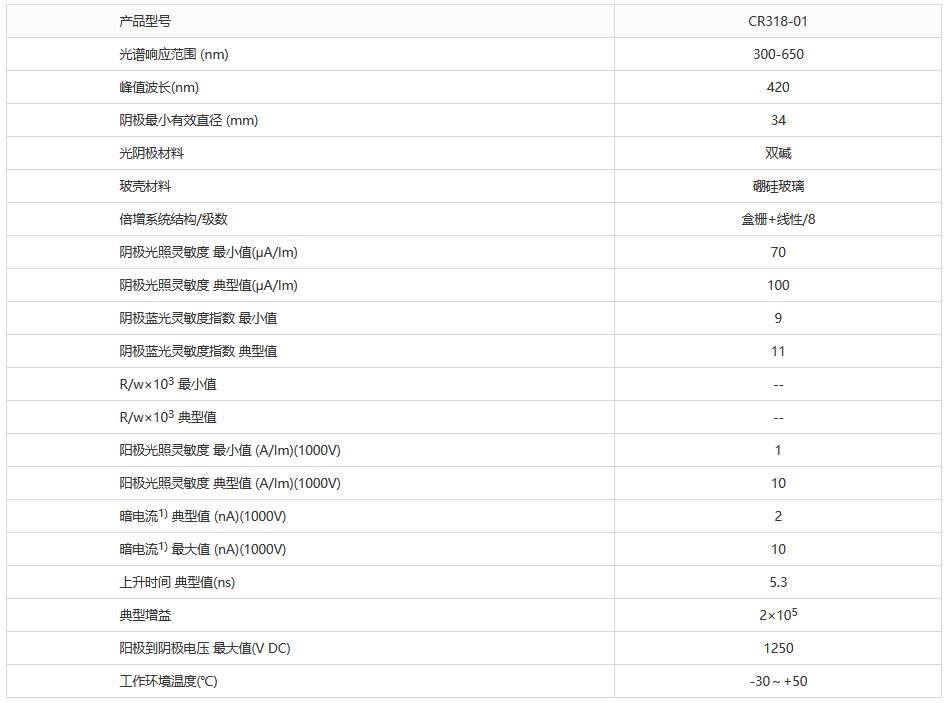This screenshot has width=949, height=703.
Task: Select the 阴极蓝光灵敏度指数 最小值 value 9
Action: (x=778, y=318)
